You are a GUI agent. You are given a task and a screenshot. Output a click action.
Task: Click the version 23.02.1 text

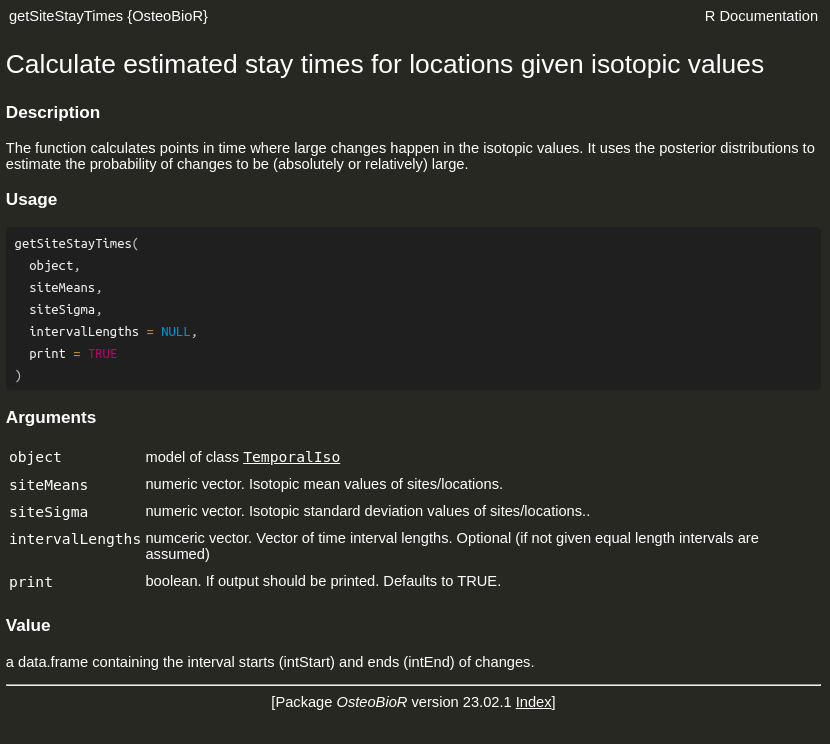point(462,702)
